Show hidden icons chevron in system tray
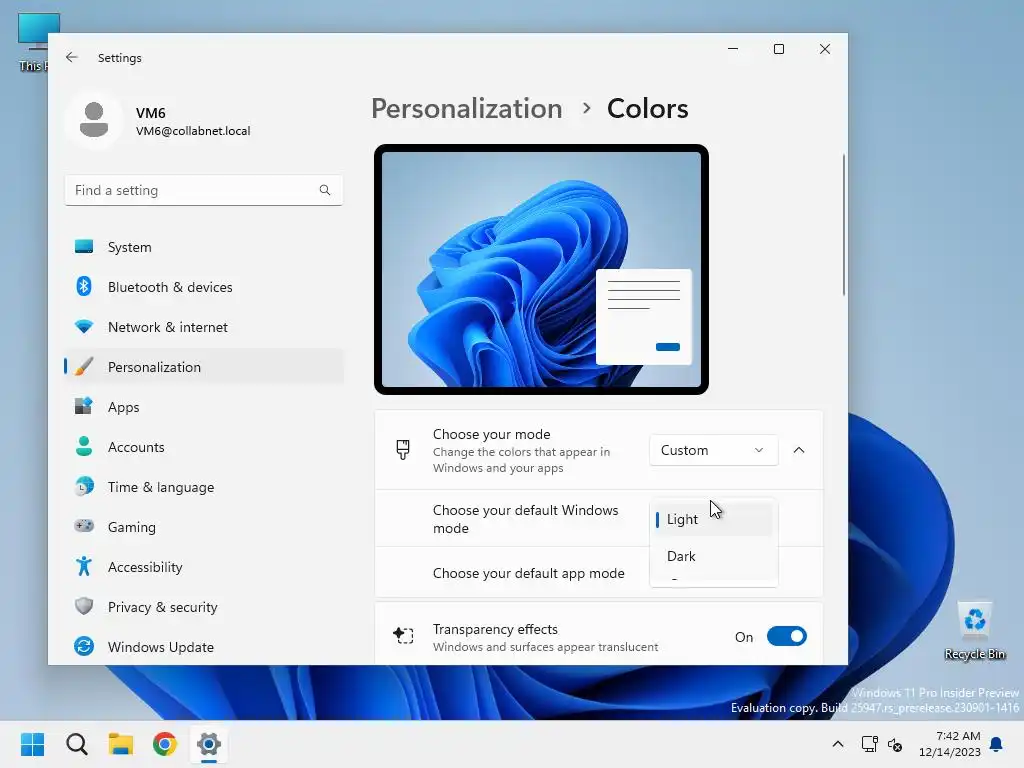The height and width of the screenshot is (768, 1024). pos(838,744)
